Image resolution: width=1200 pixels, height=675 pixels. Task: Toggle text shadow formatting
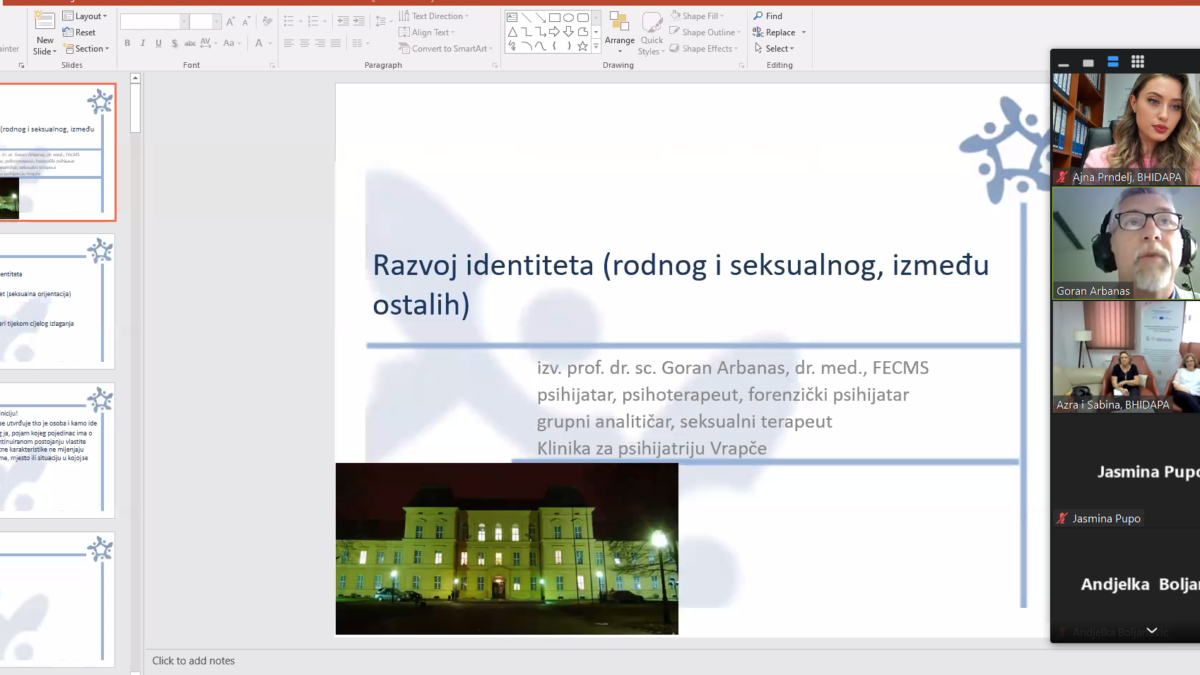[175, 43]
